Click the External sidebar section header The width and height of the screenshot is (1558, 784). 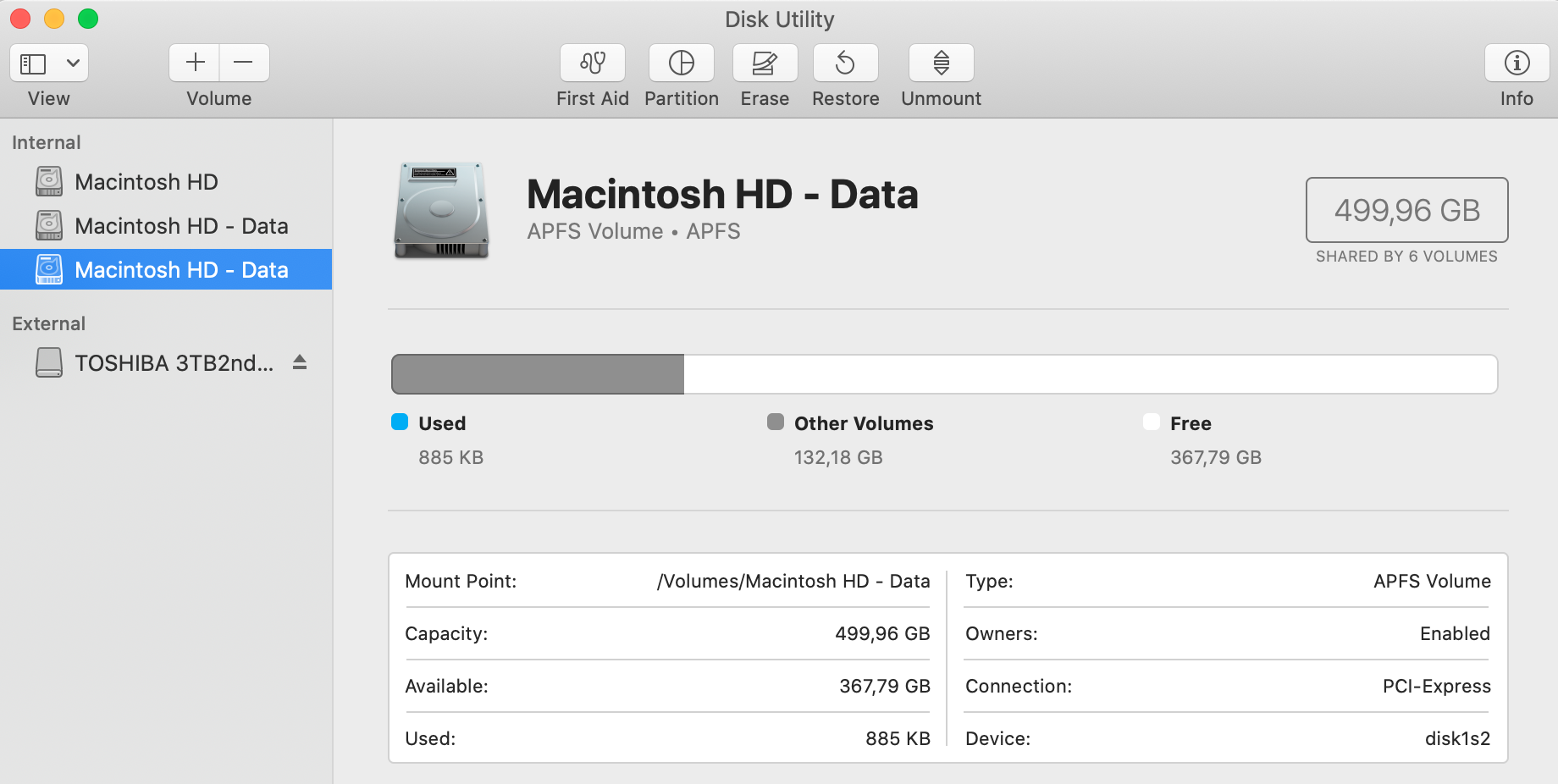[49, 323]
